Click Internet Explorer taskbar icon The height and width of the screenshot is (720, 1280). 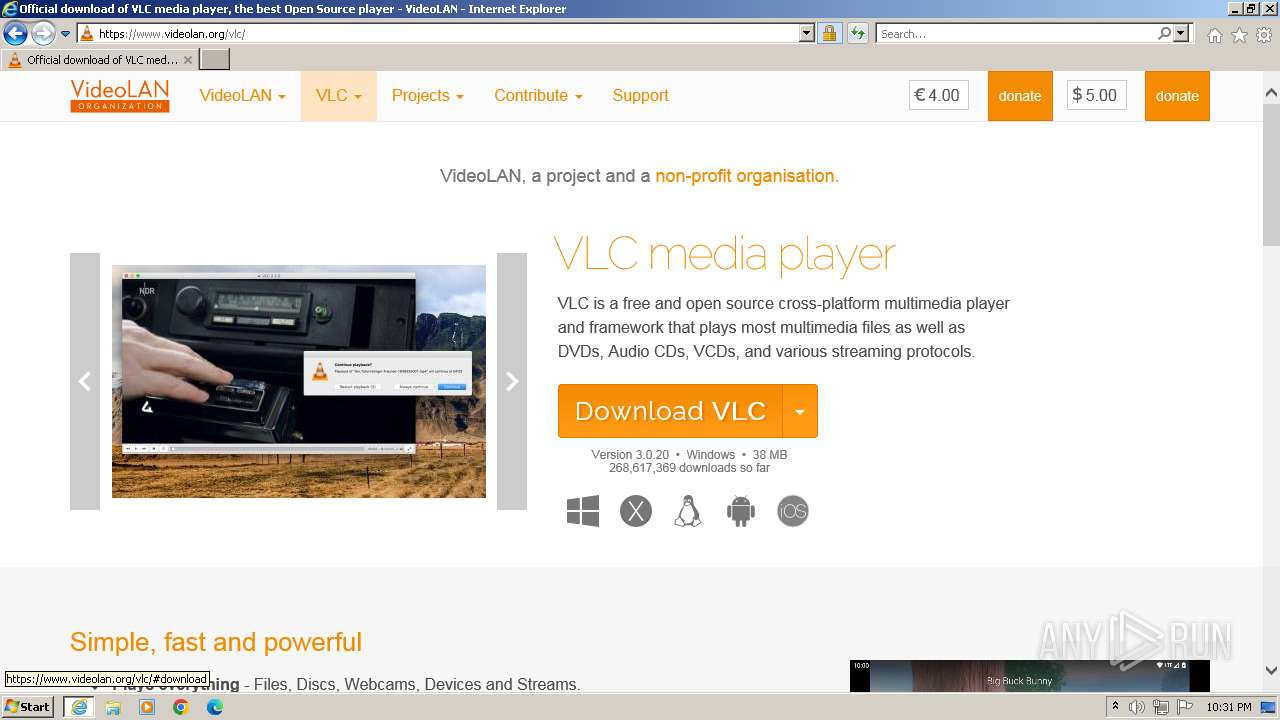click(78, 707)
